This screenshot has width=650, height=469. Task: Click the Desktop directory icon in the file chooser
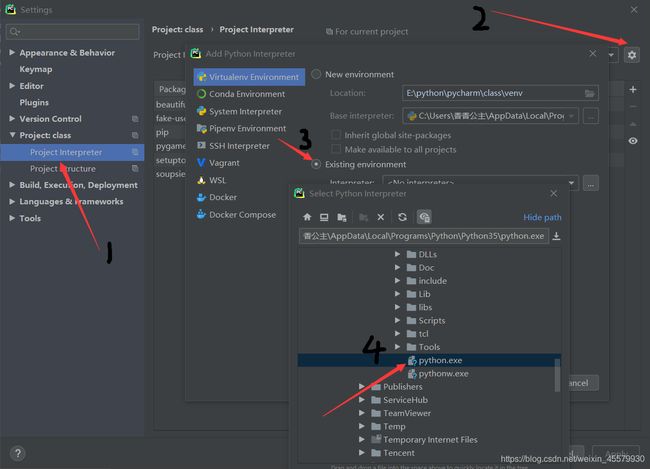pyautogui.click(x=324, y=217)
